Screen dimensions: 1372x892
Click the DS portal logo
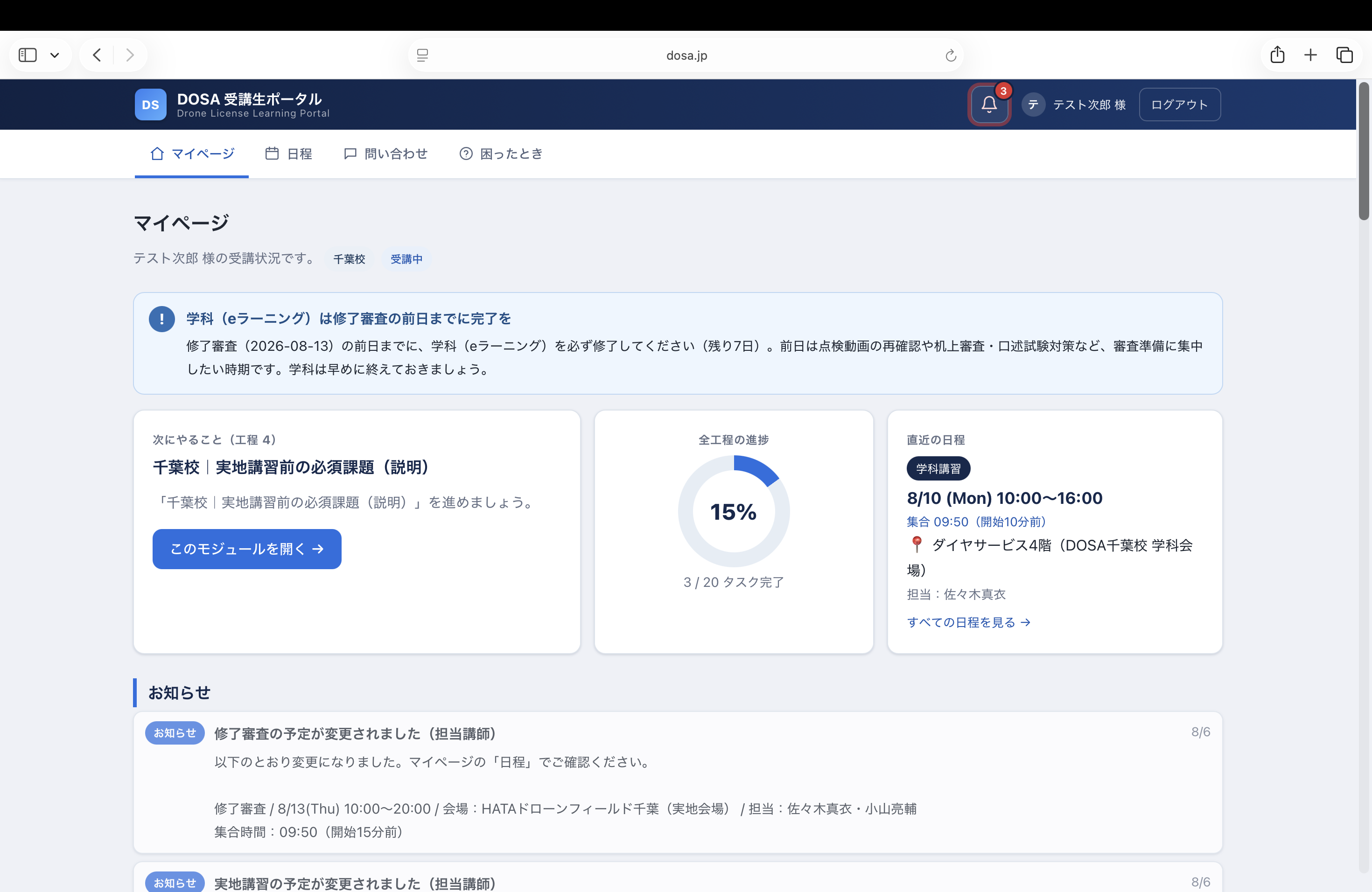click(150, 105)
